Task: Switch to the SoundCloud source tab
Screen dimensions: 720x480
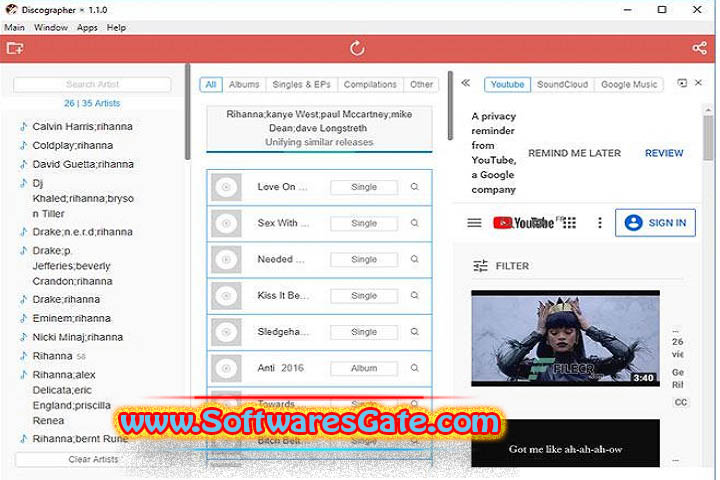Action: coord(562,85)
